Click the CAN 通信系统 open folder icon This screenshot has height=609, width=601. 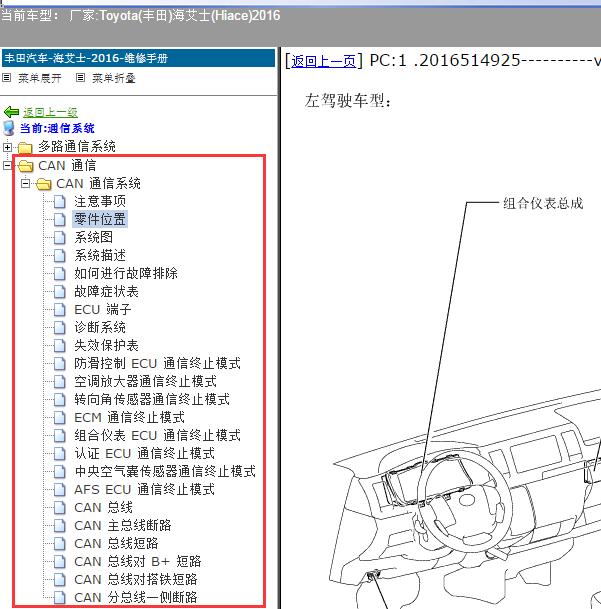tap(44, 184)
